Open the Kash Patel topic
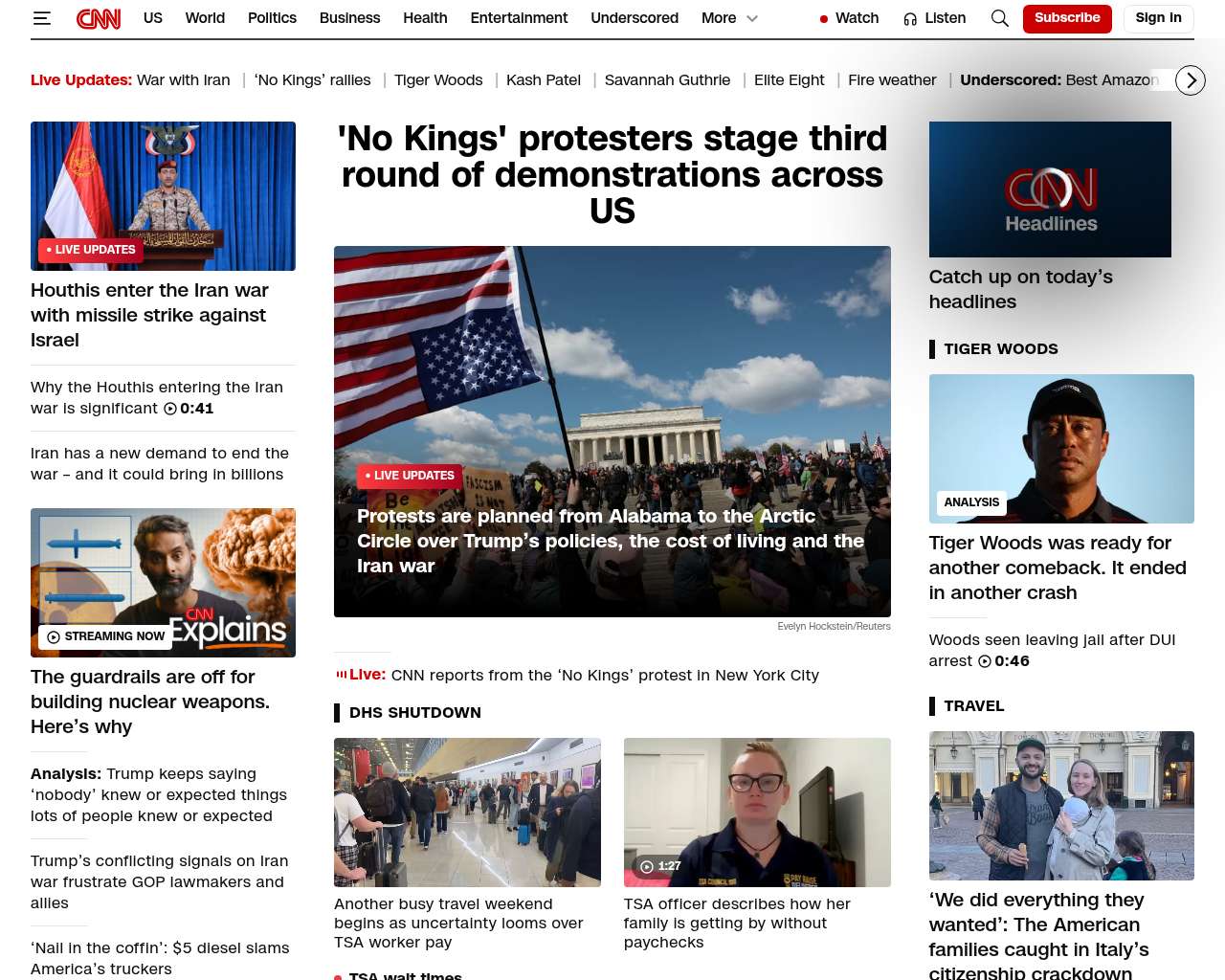The image size is (1225, 980). point(544,80)
